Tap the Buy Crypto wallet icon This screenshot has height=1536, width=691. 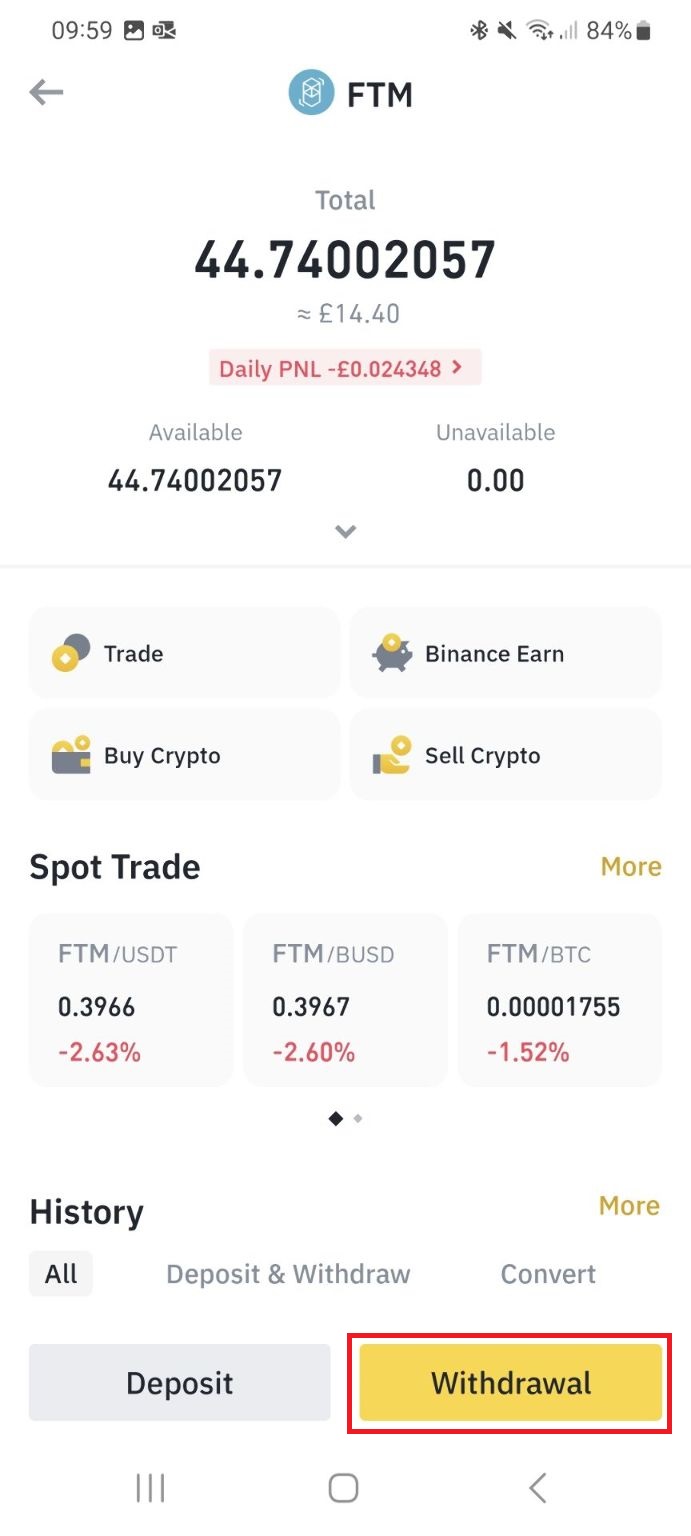tap(71, 756)
